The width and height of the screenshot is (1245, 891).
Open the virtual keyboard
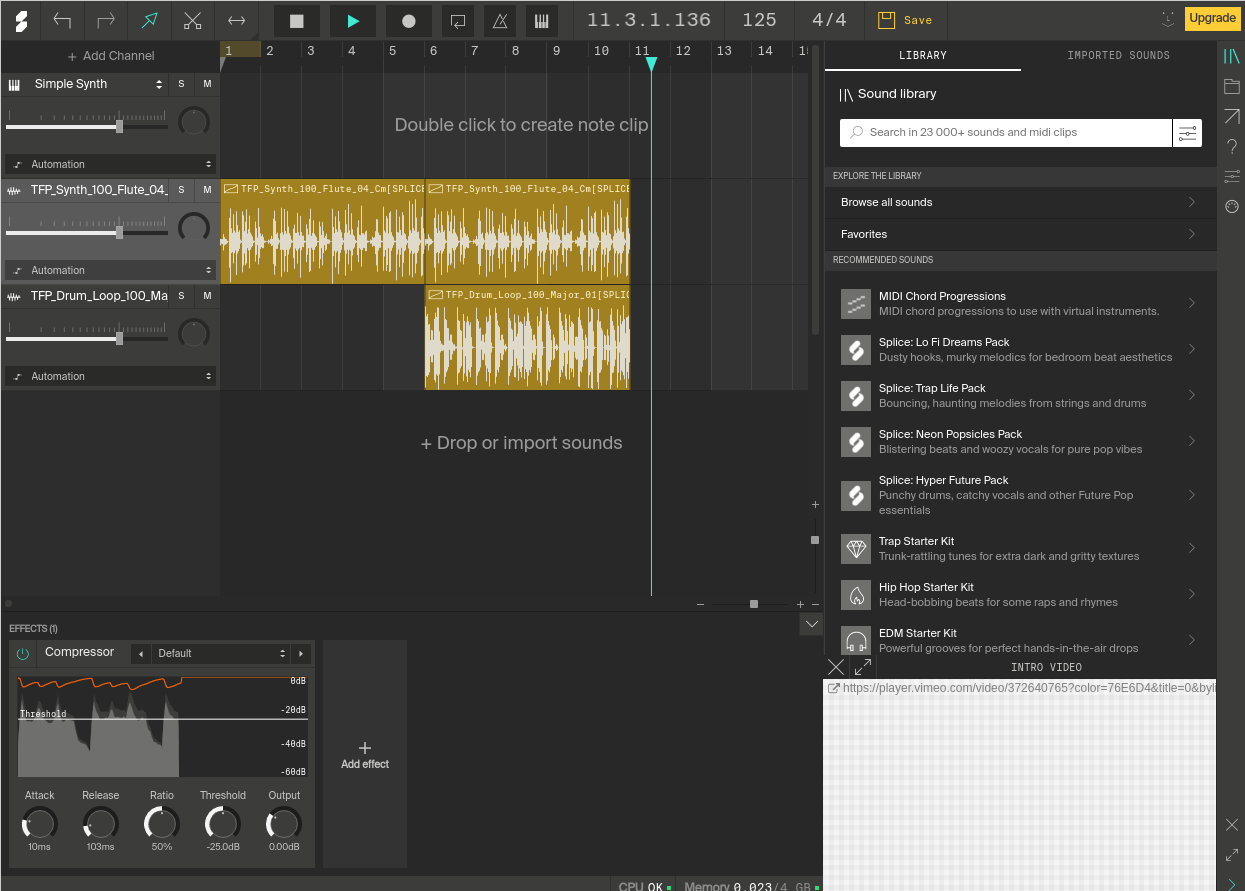pos(541,20)
